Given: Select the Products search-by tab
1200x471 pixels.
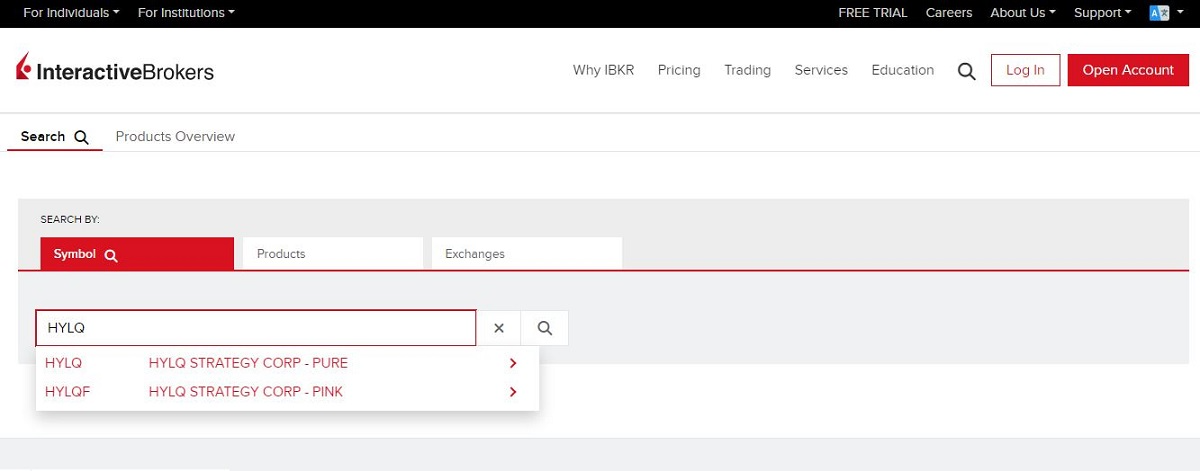Looking at the screenshot, I should 333,254.
